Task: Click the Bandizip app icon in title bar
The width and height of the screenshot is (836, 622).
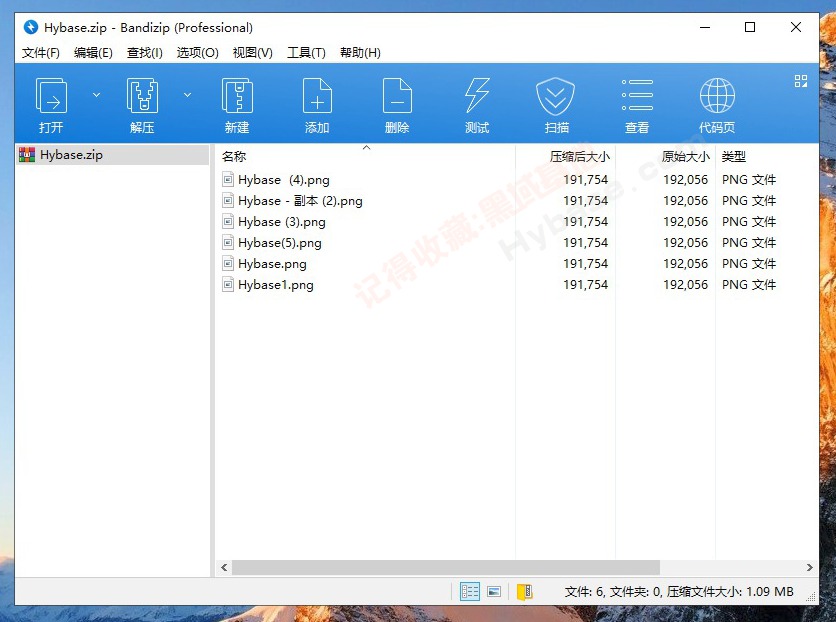Action: pos(31,27)
